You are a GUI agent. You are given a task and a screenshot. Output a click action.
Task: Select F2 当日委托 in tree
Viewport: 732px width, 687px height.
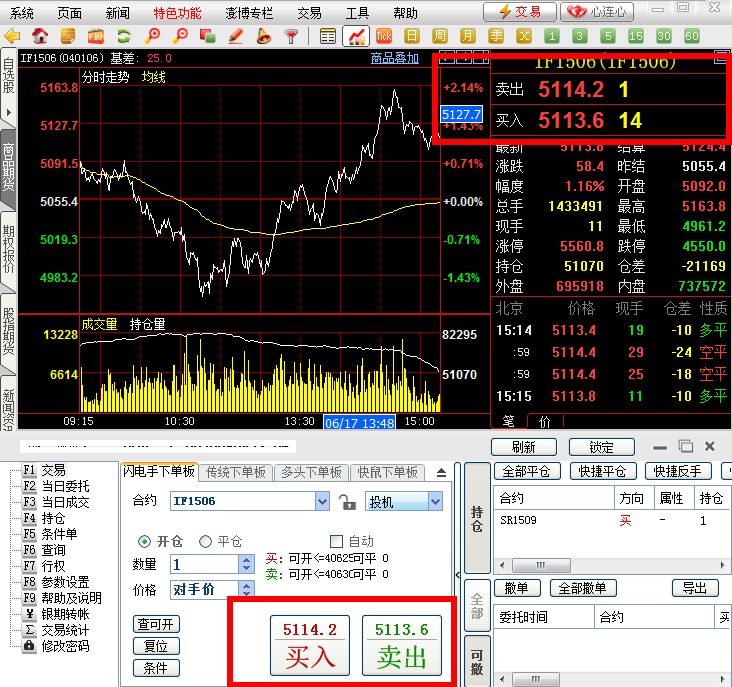(x=56, y=486)
